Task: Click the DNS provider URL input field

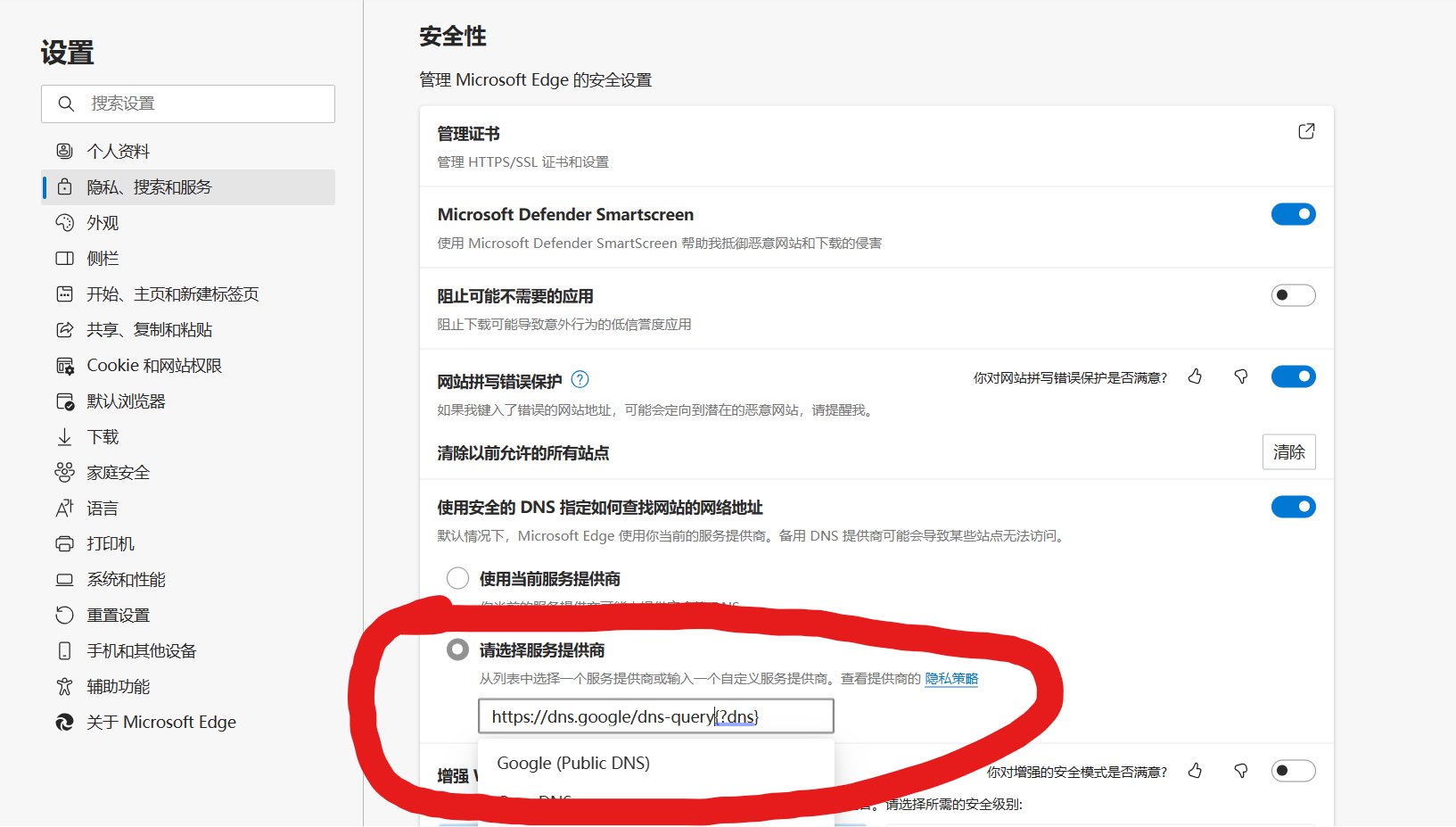Action: 656,716
